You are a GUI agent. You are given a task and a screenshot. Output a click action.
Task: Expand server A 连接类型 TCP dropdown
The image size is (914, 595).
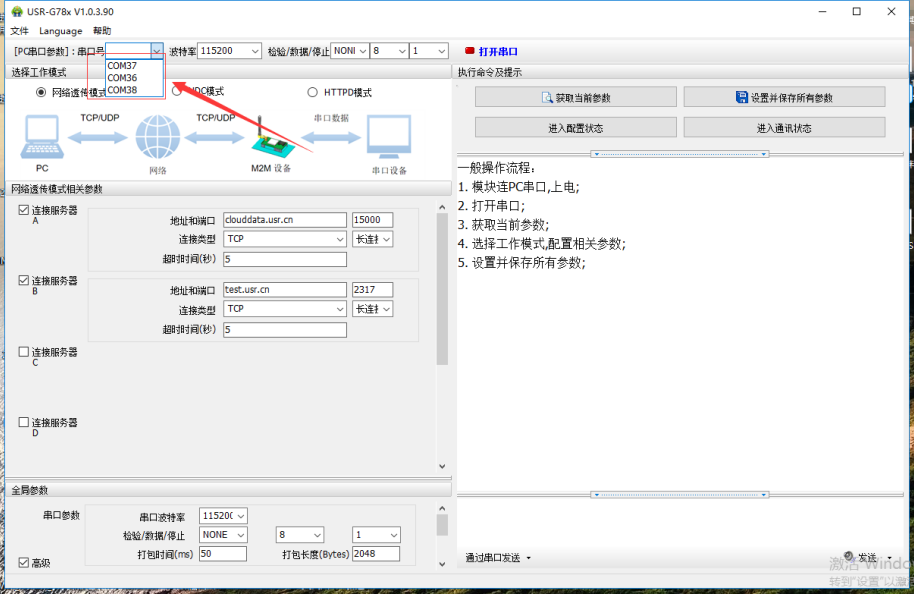click(x=285, y=239)
